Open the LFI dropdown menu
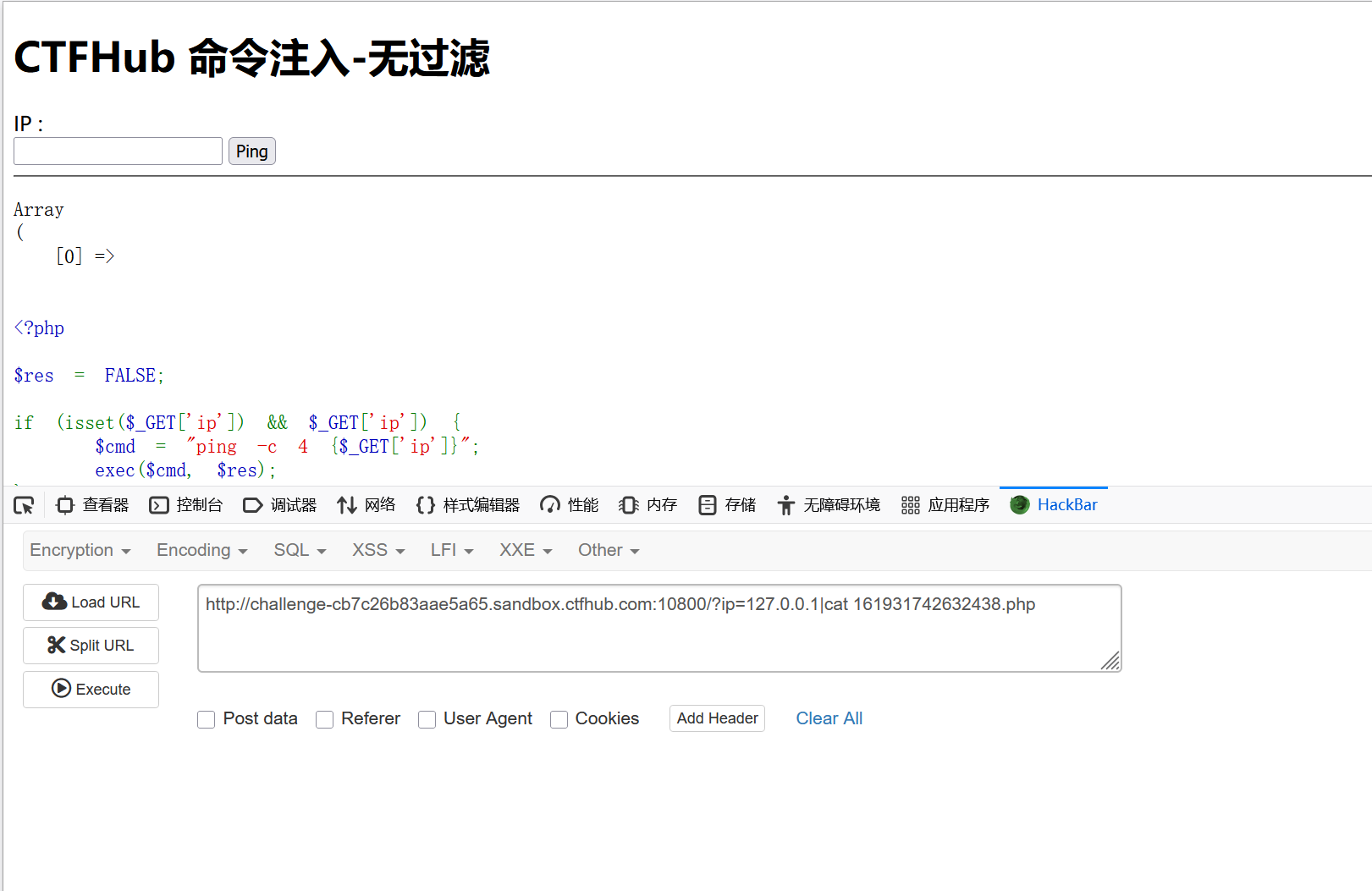The image size is (1372, 891). [x=452, y=550]
